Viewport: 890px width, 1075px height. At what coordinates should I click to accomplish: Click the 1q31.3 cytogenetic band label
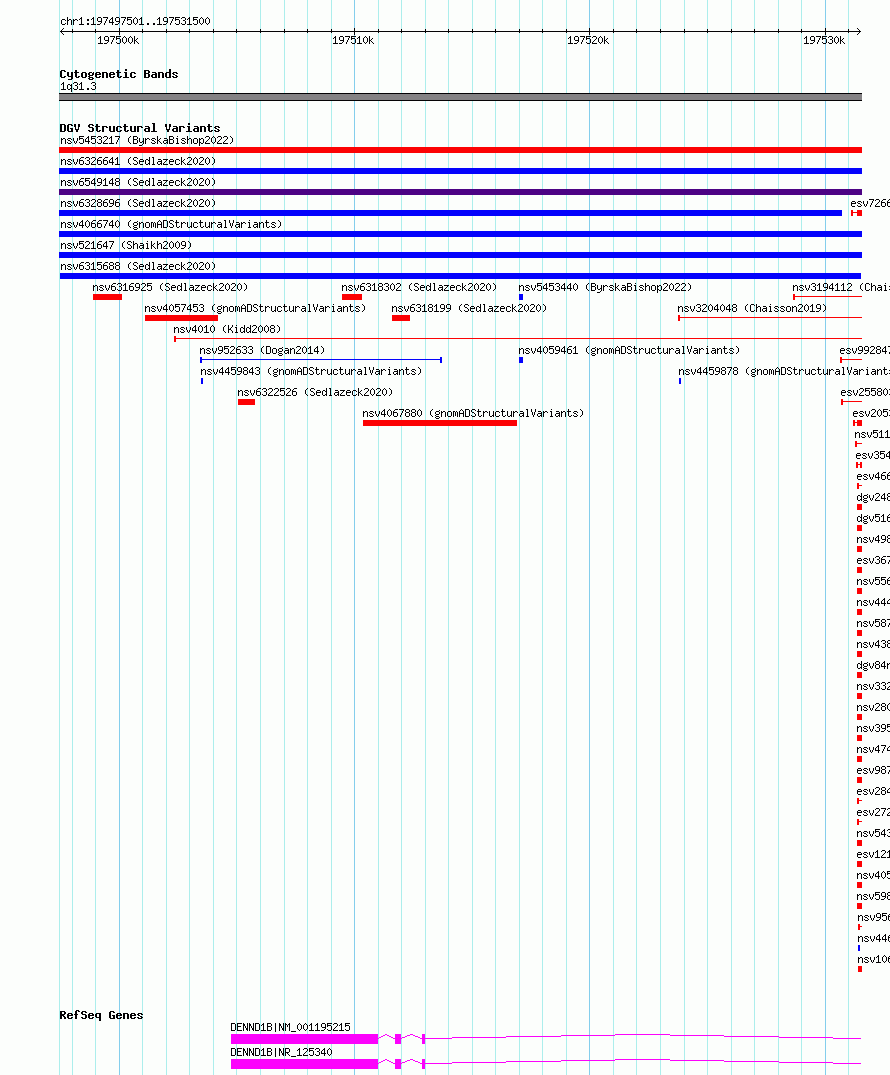[78, 86]
